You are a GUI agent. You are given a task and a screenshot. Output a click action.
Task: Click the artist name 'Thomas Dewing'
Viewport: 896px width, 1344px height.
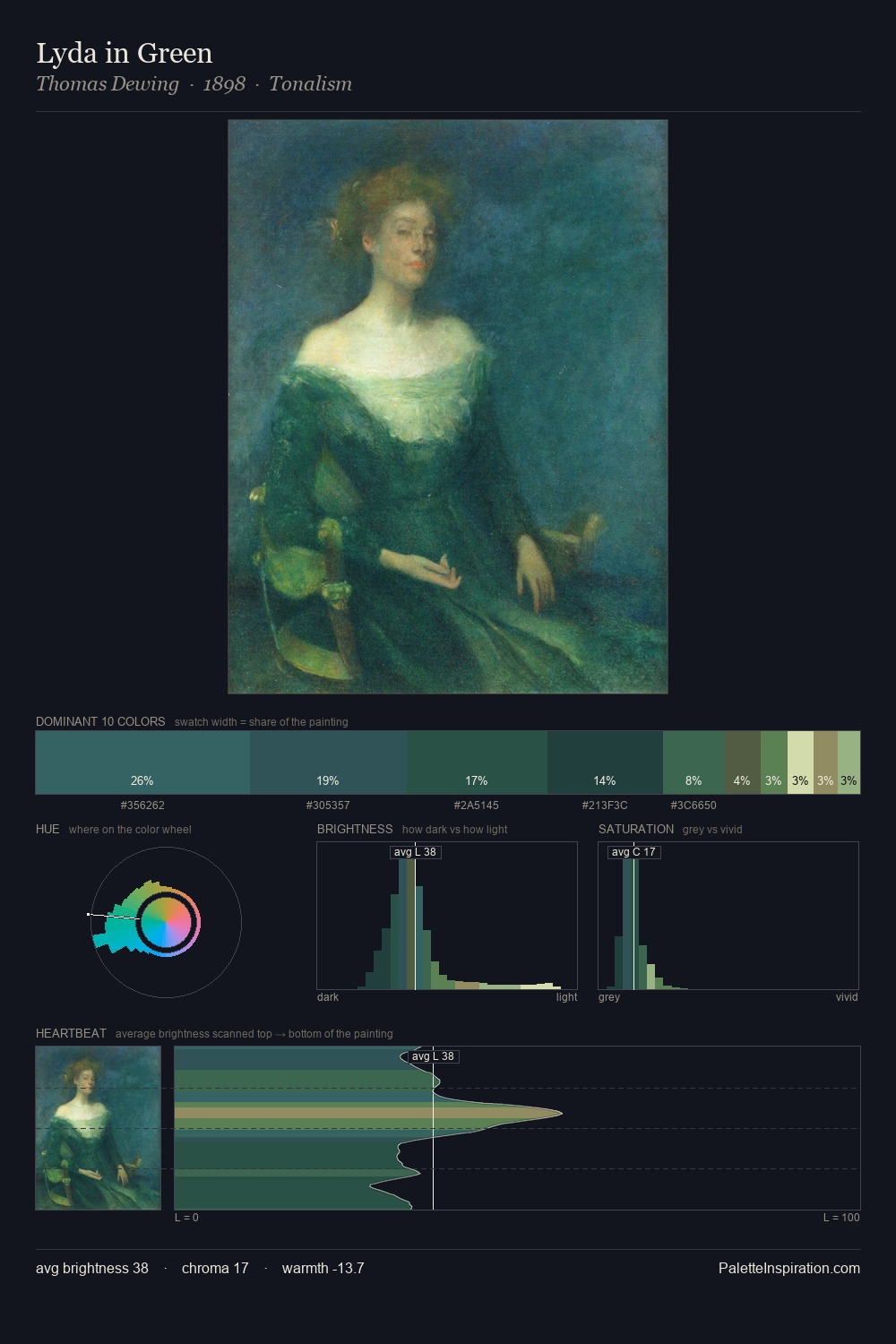[108, 83]
